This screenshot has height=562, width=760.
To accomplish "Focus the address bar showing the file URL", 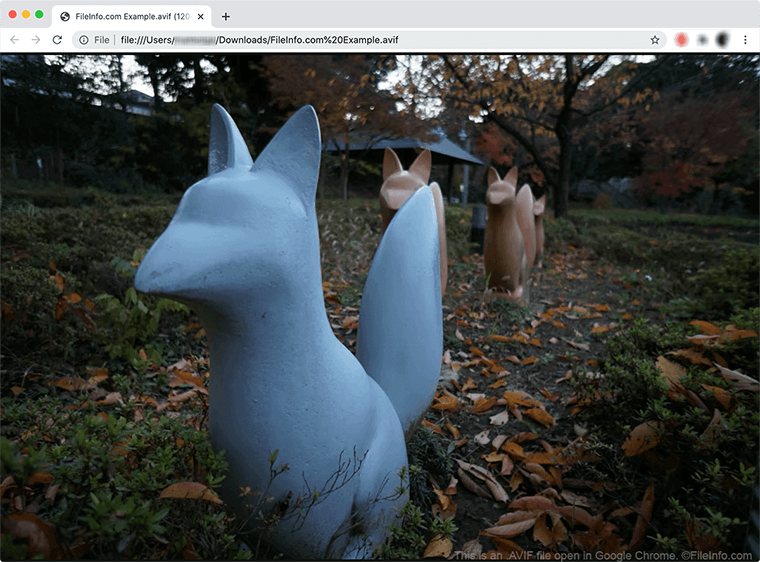I will [380, 40].
